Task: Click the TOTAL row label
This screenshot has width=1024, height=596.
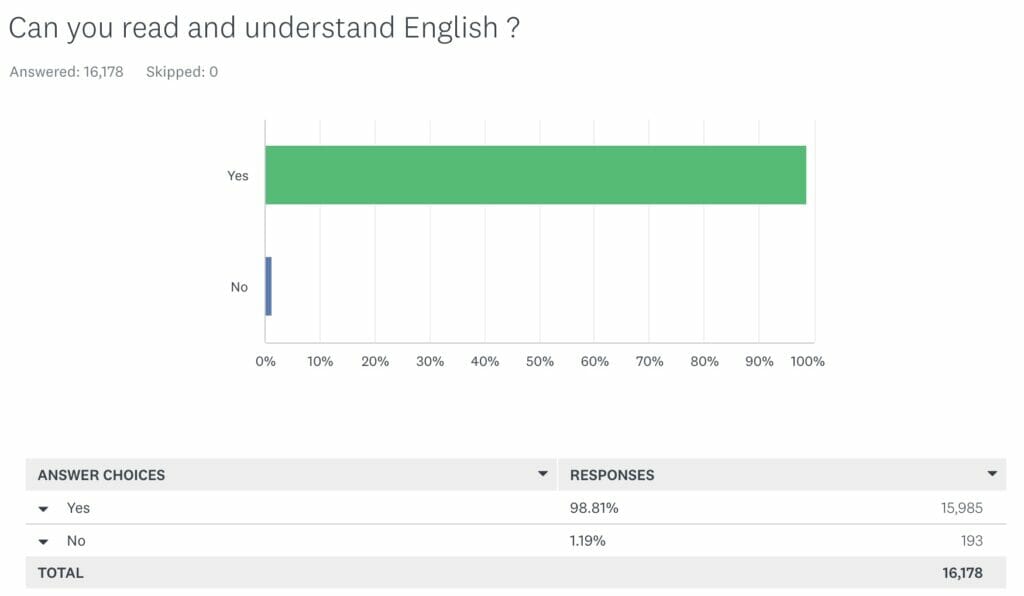Action: point(61,573)
